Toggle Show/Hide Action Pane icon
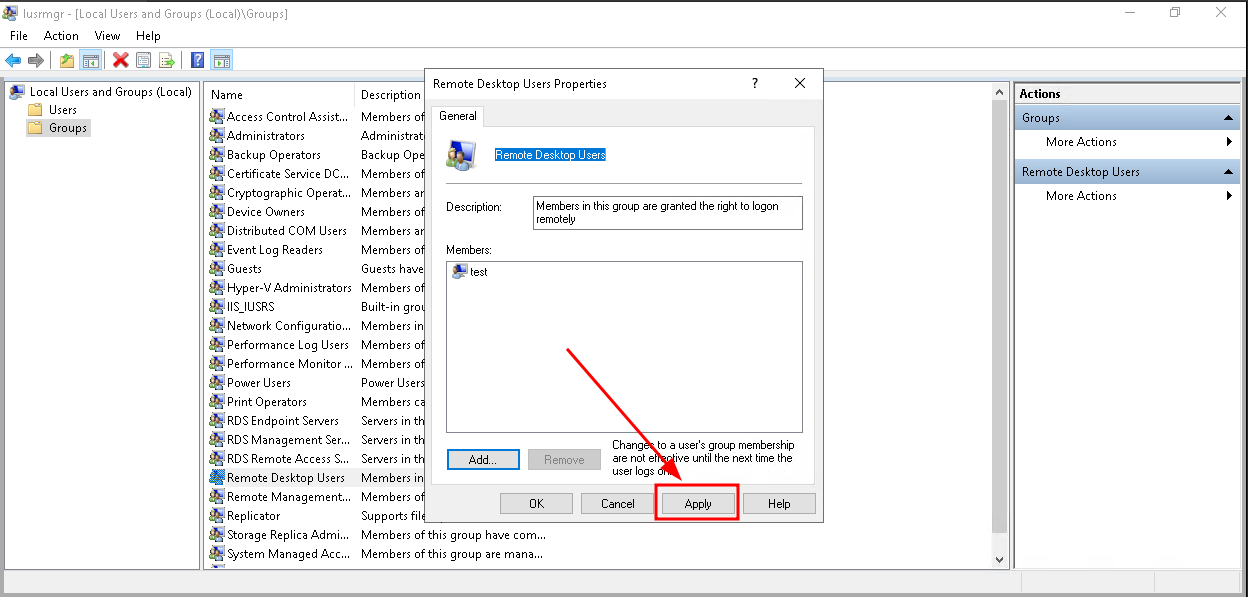The height and width of the screenshot is (597, 1248). point(222,61)
